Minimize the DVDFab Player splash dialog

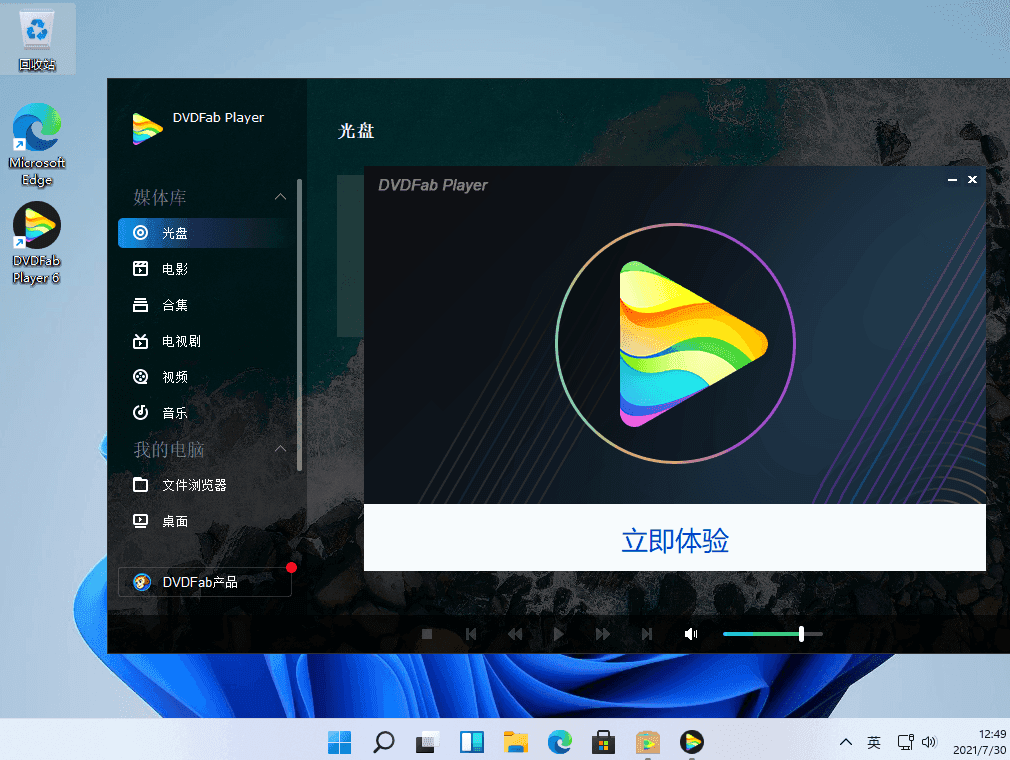click(x=952, y=180)
